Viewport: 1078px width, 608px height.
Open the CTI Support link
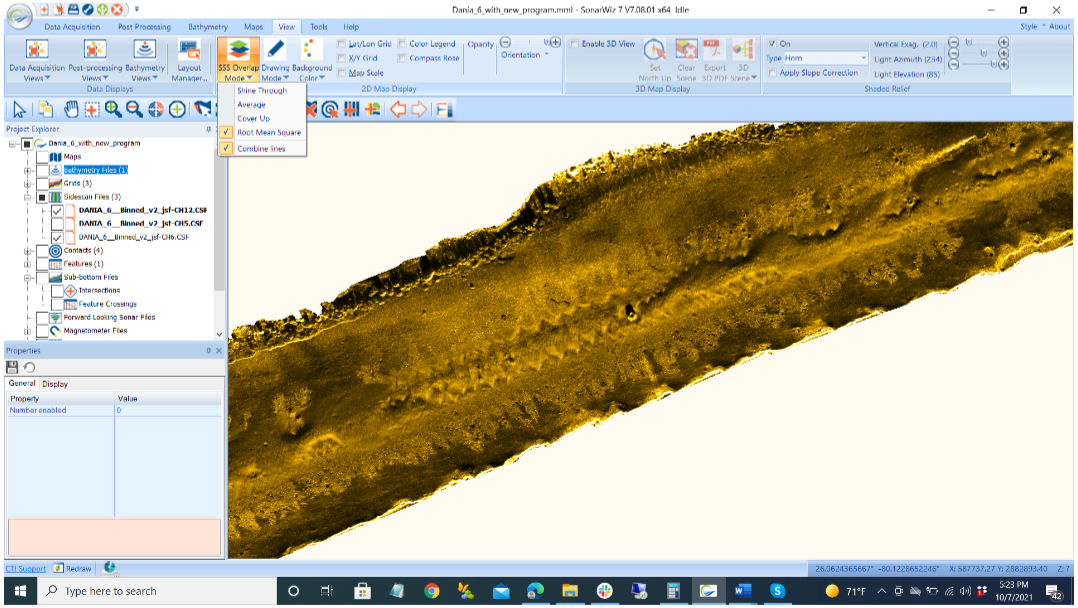click(x=26, y=568)
